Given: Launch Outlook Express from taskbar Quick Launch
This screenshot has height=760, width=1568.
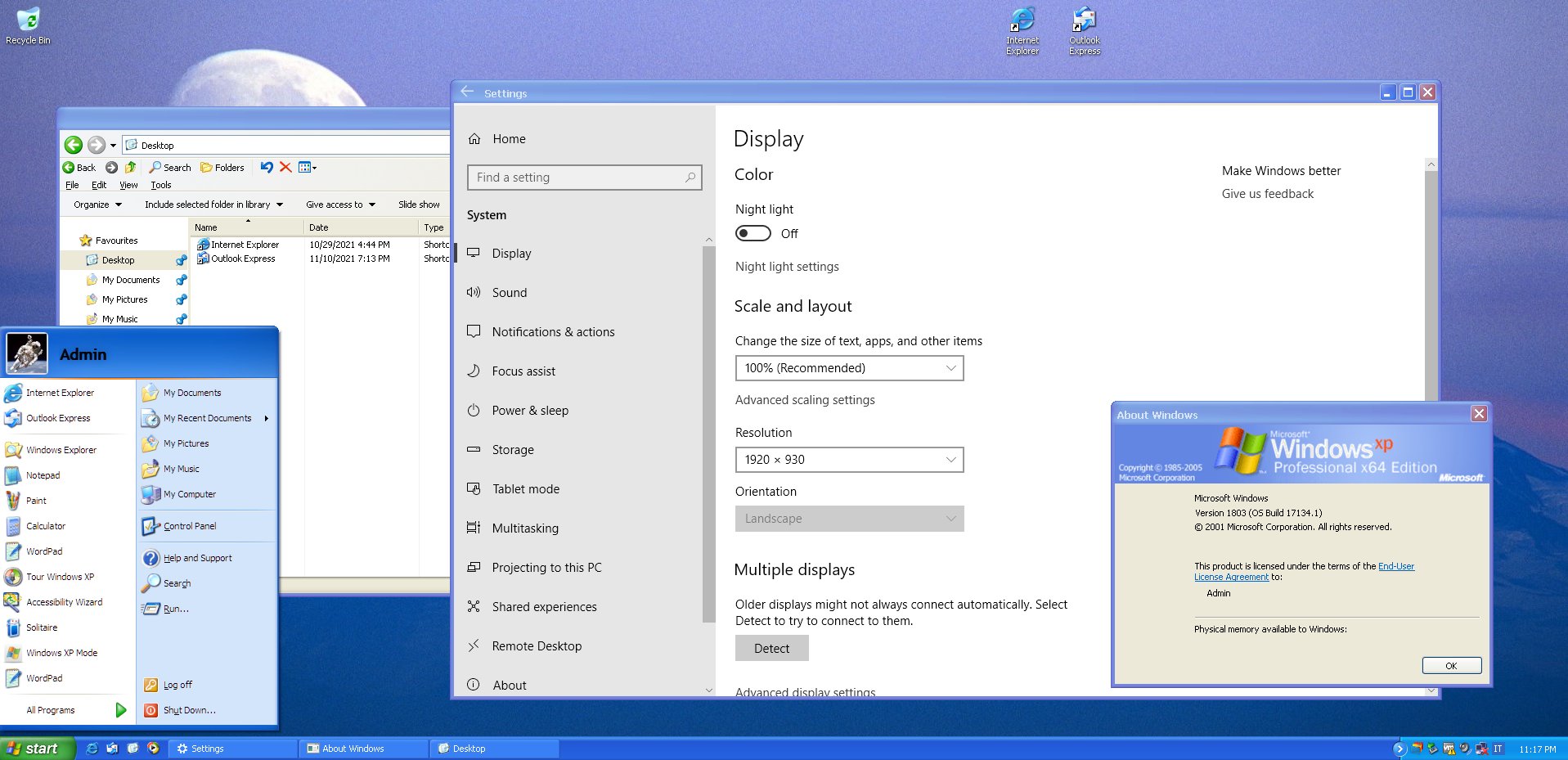Looking at the screenshot, I should tap(112, 749).
